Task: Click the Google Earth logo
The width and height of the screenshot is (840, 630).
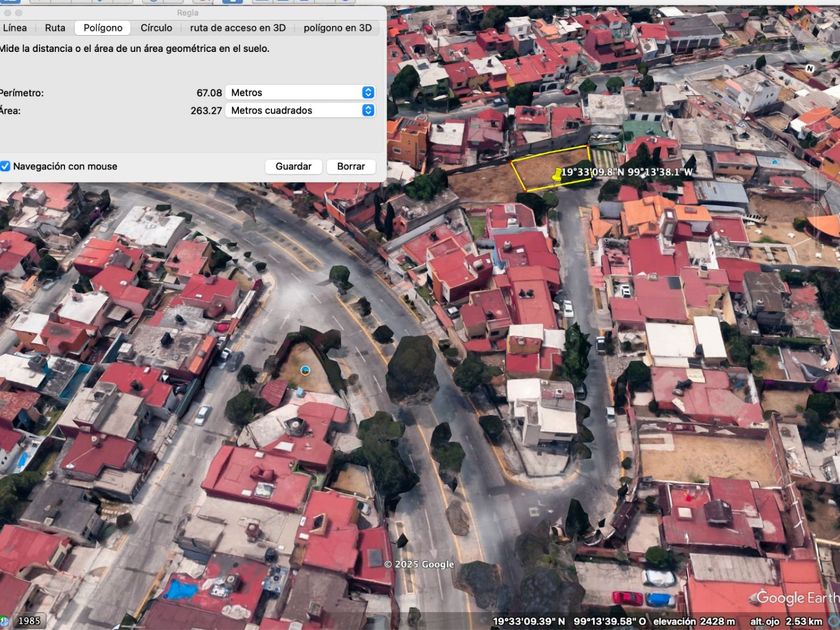Action: tap(797, 598)
